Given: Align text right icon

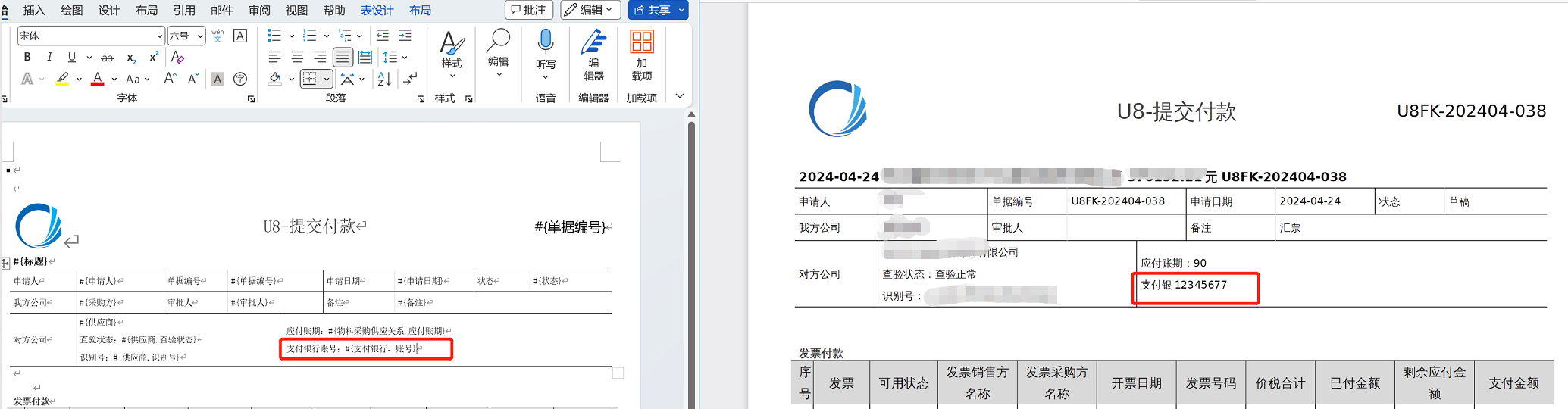Looking at the screenshot, I should (x=320, y=57).
